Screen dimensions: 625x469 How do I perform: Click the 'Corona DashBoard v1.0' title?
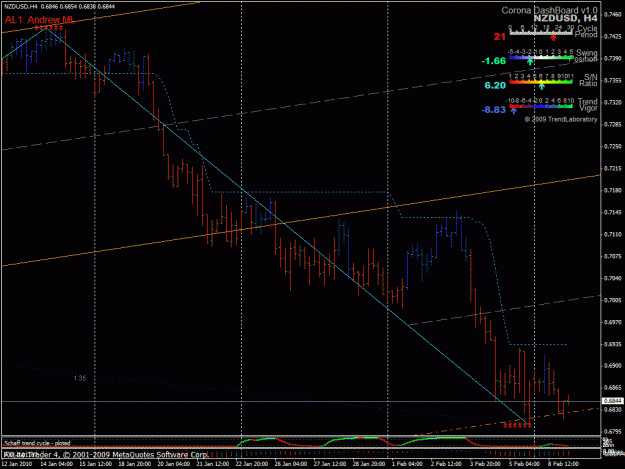pyautogui.click(x=549, y=10)
